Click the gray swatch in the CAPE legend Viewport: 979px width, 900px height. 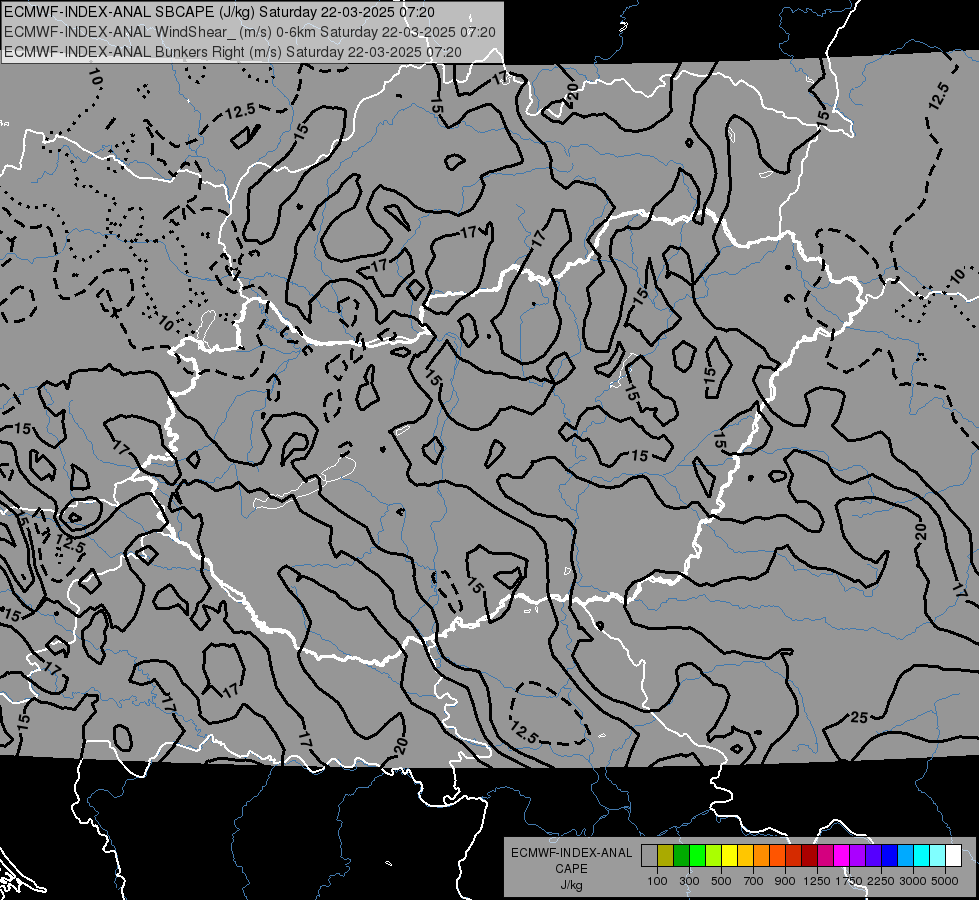tap(649, 856)
